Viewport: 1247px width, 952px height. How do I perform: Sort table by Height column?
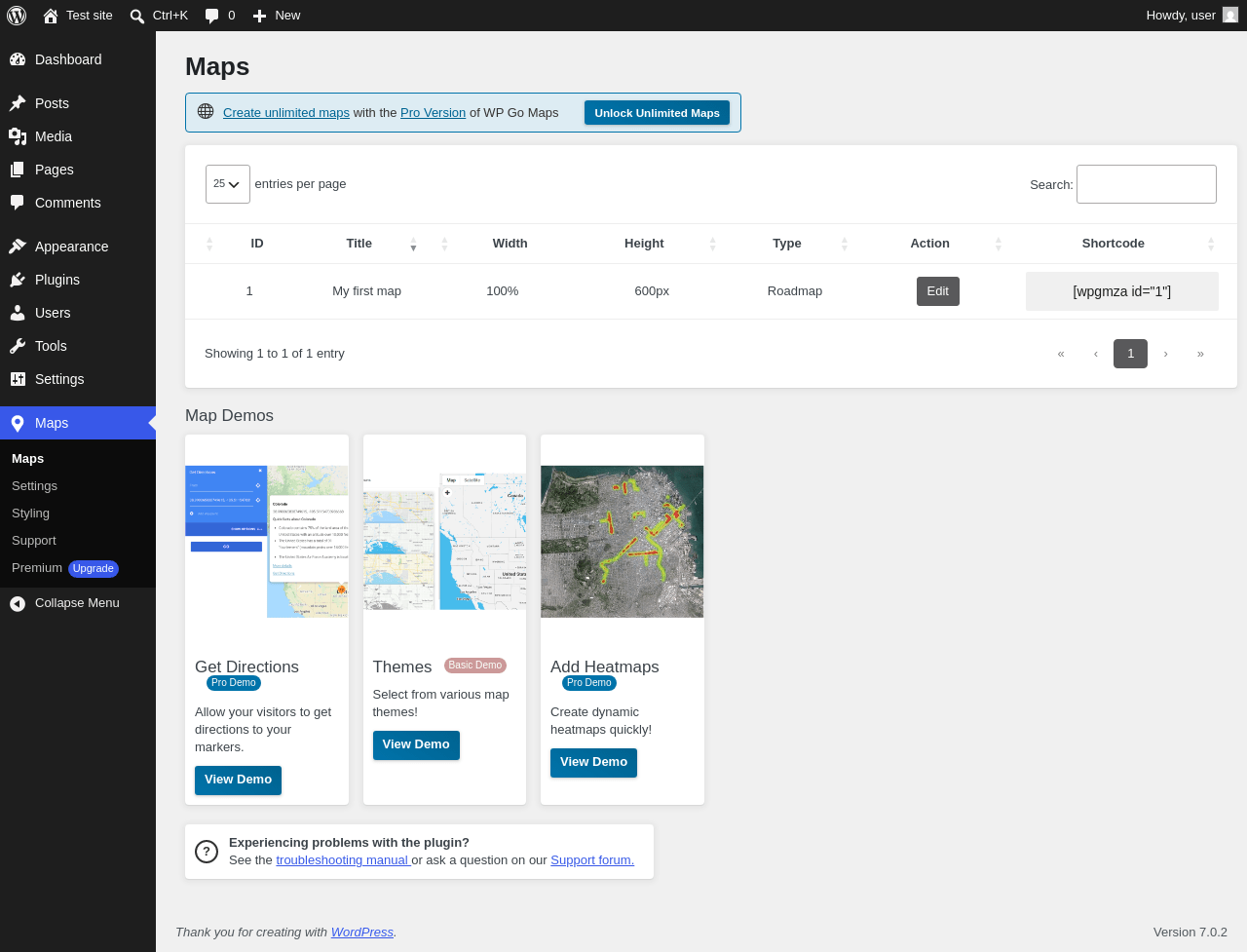coord(645,244)
